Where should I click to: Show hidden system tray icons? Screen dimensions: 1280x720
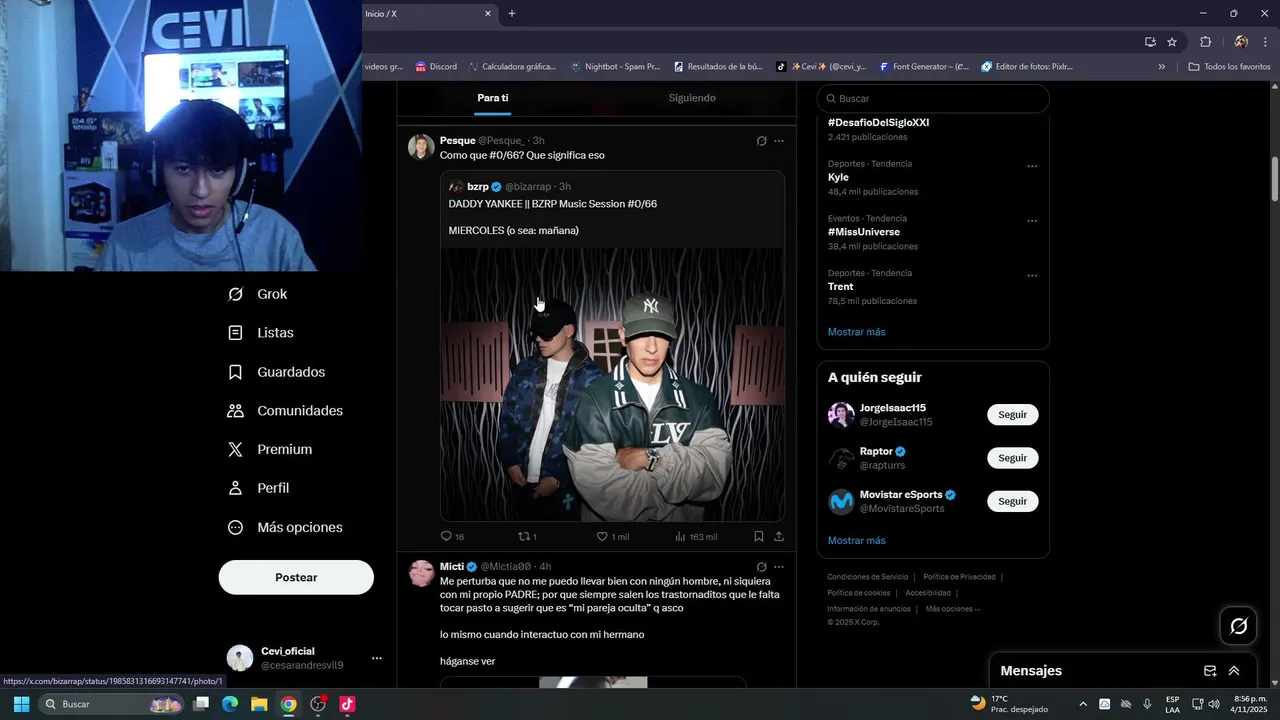[x=1082, y=704]
